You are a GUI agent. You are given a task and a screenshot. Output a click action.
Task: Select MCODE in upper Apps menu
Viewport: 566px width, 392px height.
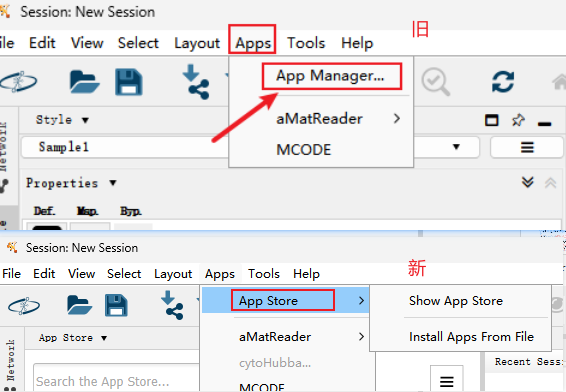tap(303, 149)
